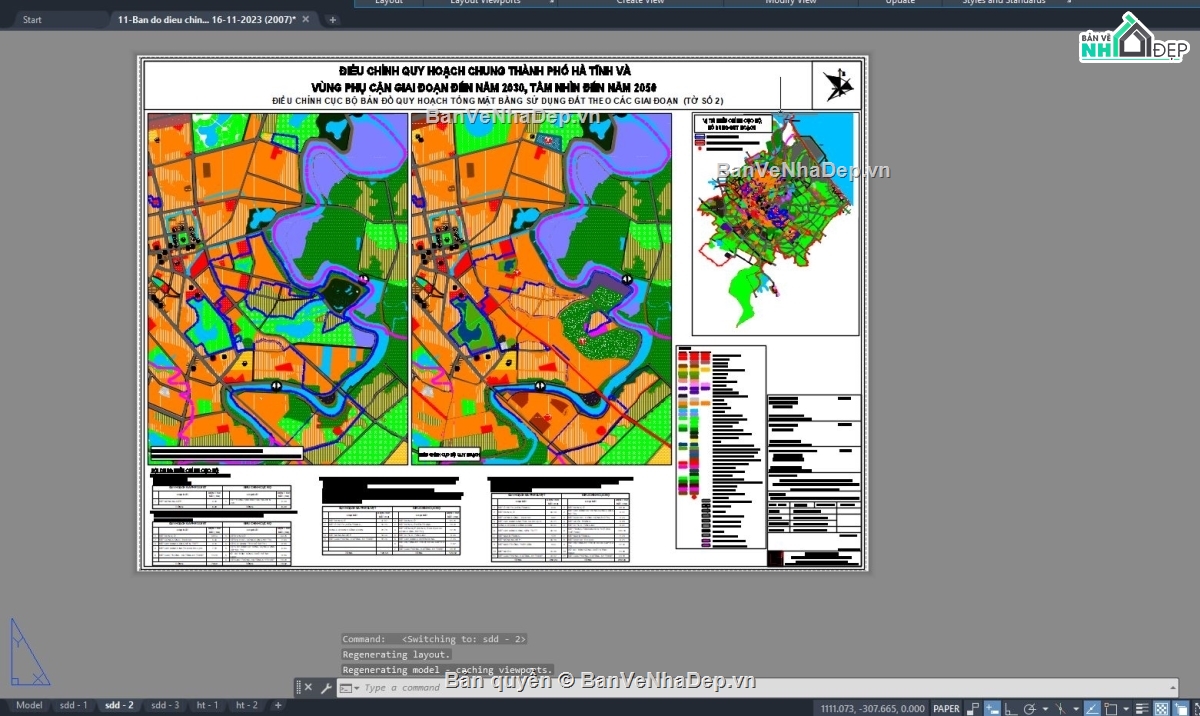Screen dimensions: 1200x716
Task: Toggle transparency display in status bar
Action: 1161,708
